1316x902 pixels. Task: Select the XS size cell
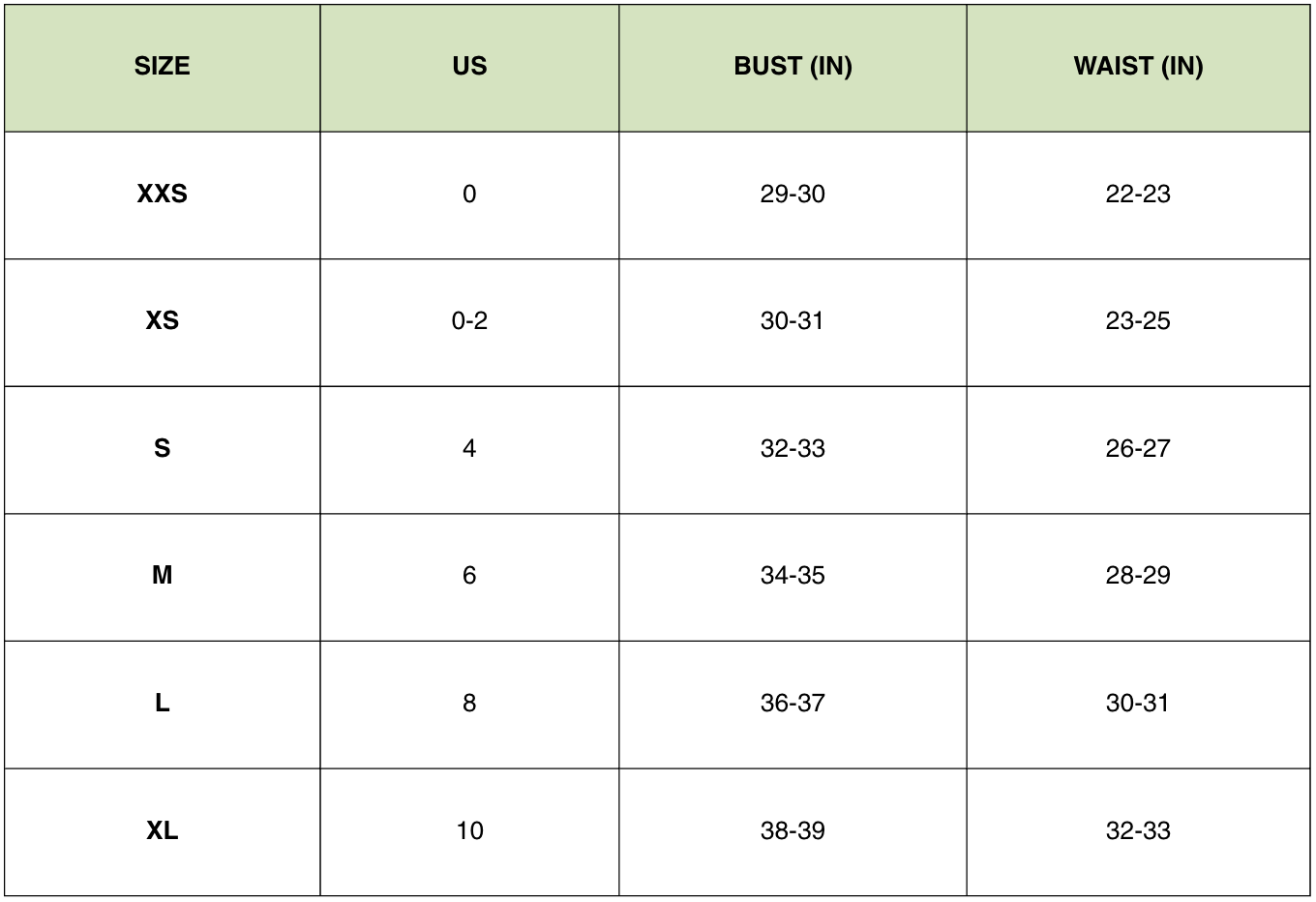[x=162, y=321]
